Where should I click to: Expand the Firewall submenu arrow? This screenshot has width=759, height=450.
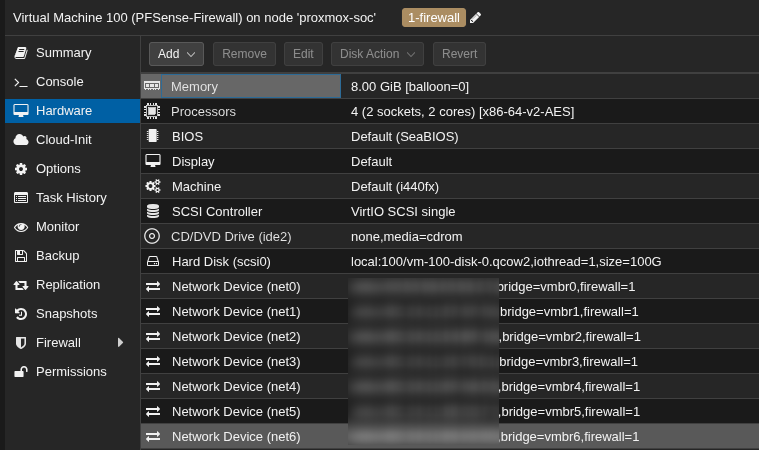(x=120, y=342)
